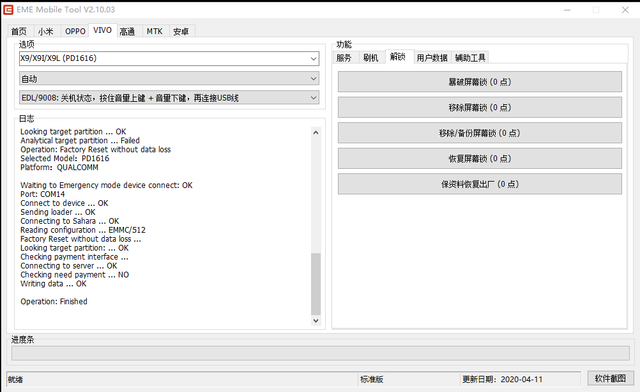
Task: Click 'Checking need payment ... NO' line
Action: (x=75, y=275)
